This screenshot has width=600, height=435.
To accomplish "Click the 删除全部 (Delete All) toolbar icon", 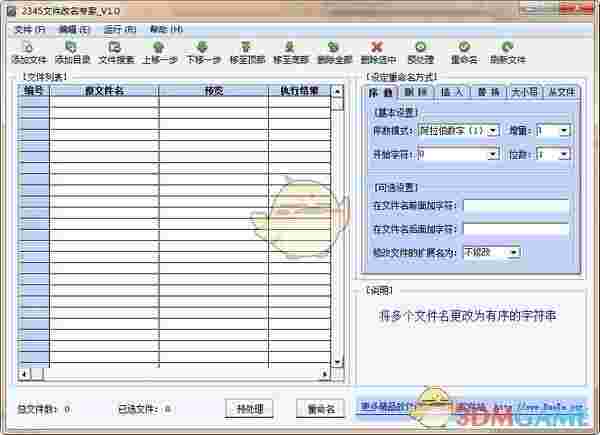I will pos(334,52).
